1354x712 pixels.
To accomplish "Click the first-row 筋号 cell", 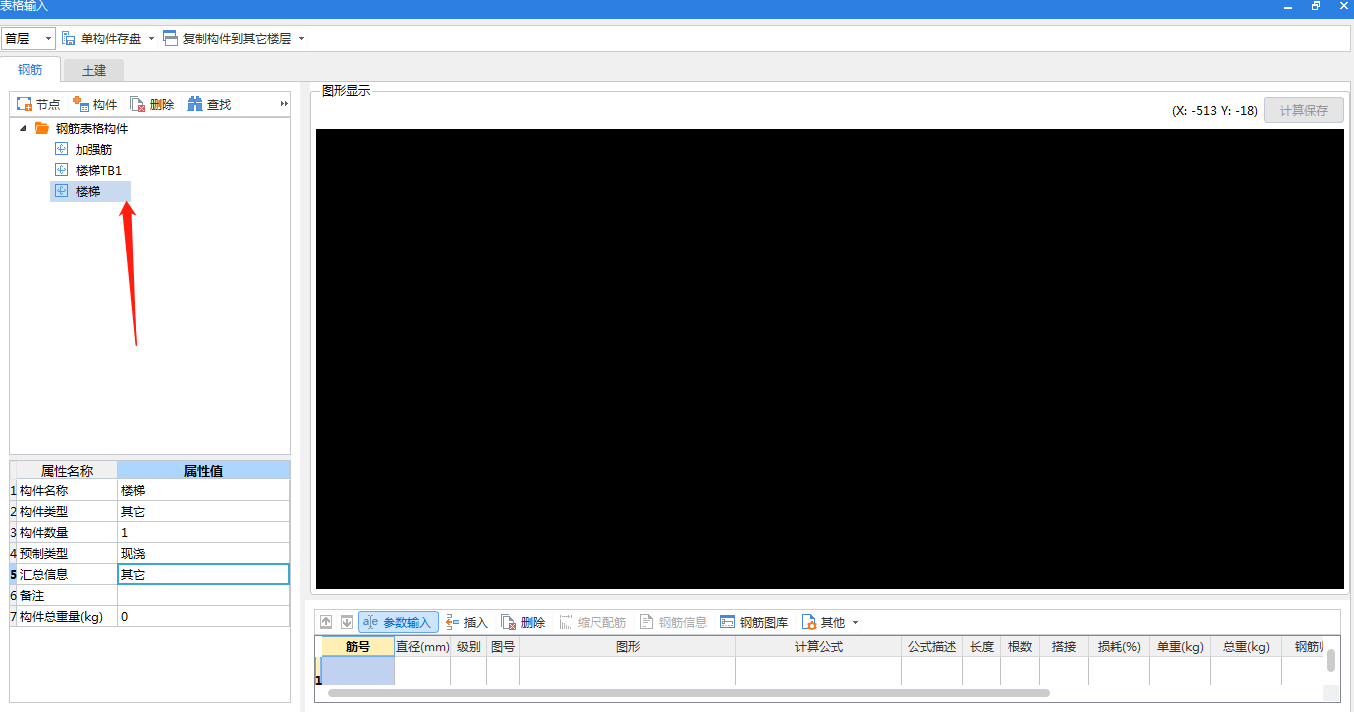I will pos(358,671).
